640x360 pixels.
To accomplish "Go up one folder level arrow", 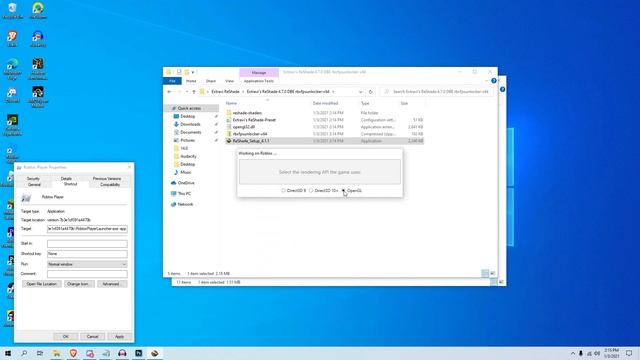I will [x=194, y=92].
